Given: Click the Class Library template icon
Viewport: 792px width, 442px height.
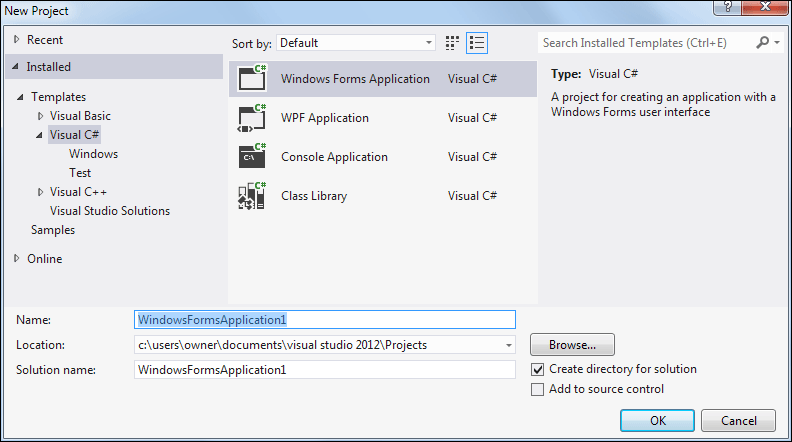Looking at the screenshot, I should point(252,196).
